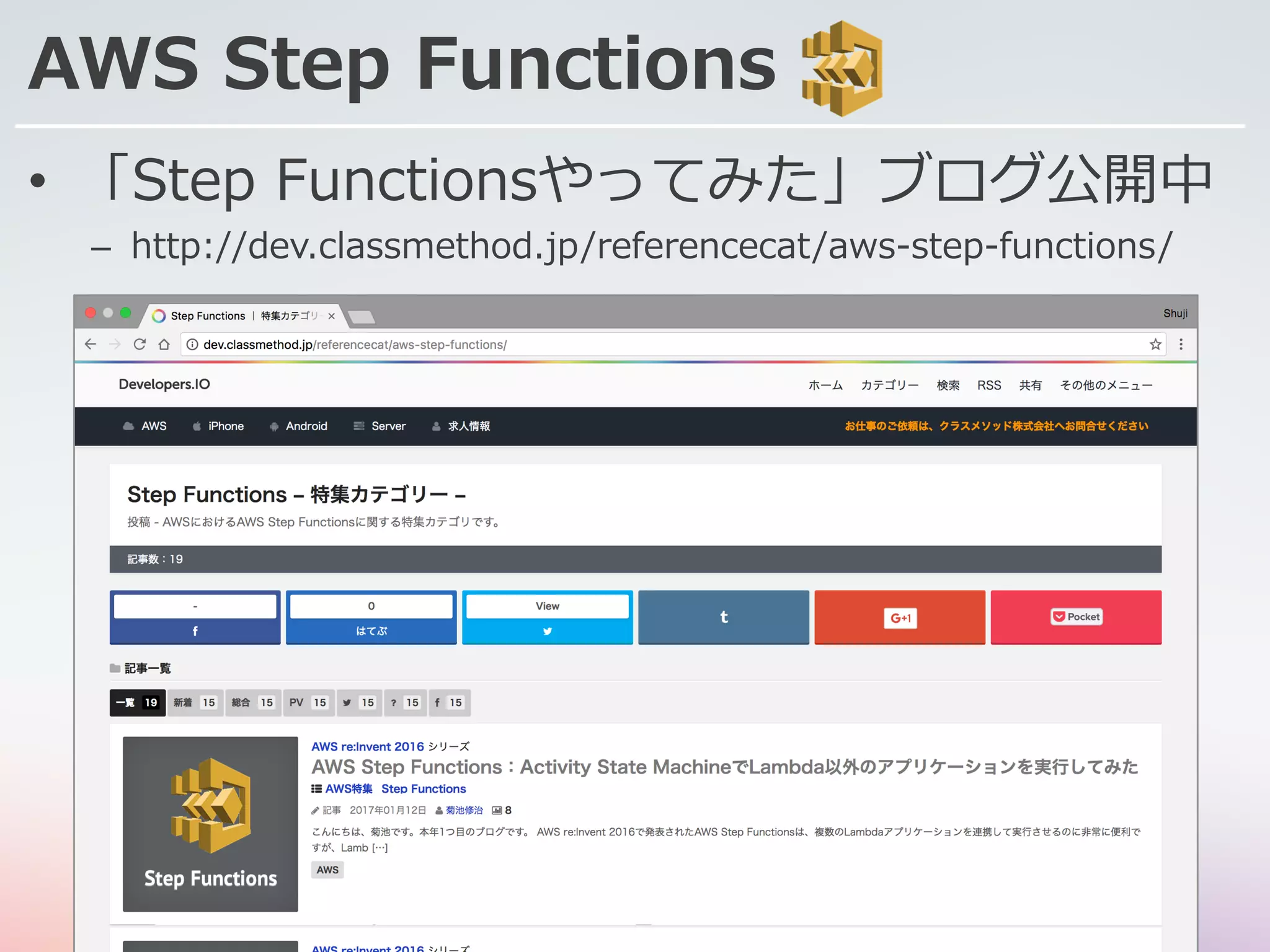Click orange クラスメソッド inquiry link

(x=997, y=426)
